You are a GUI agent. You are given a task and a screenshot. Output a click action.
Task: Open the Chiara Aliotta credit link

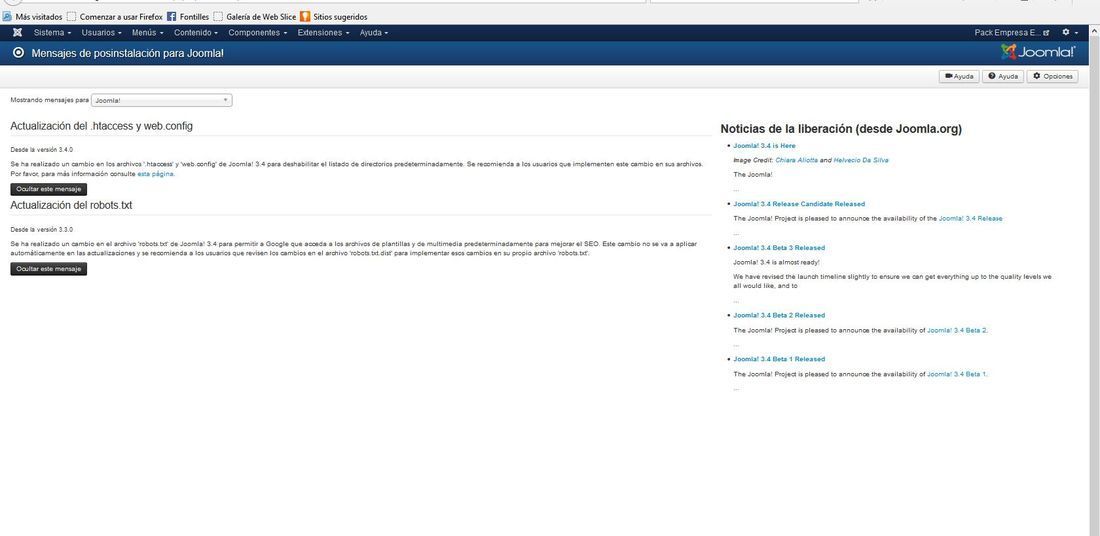[796, 160]
